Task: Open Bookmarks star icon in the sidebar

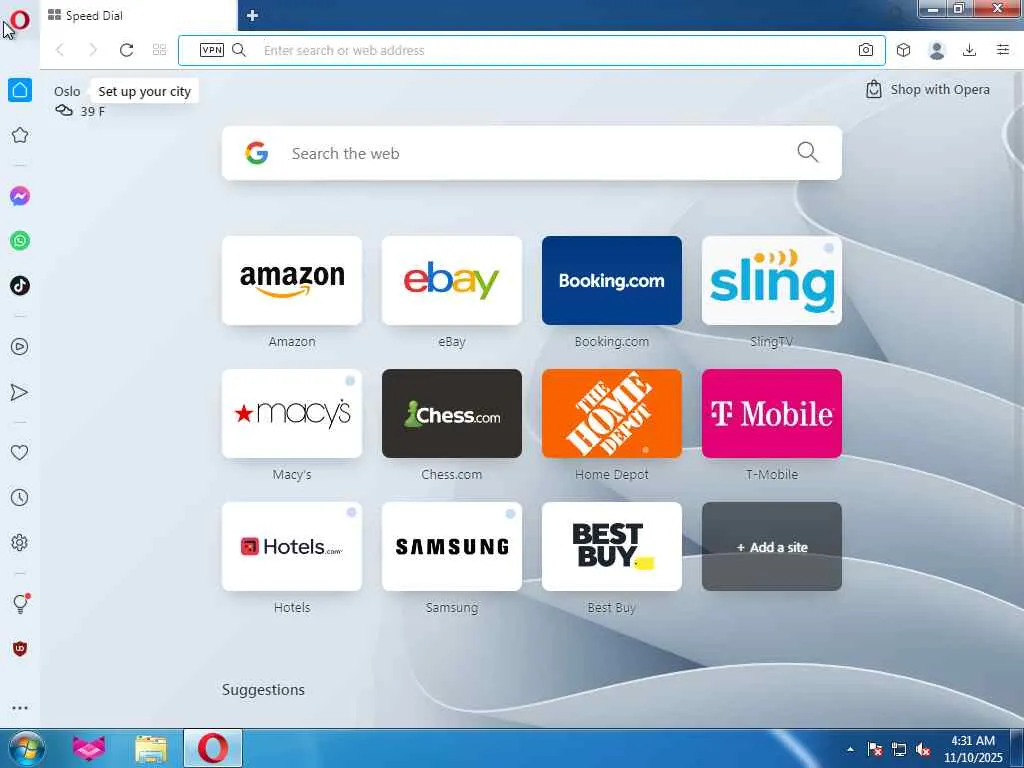Action: (20, 135)
